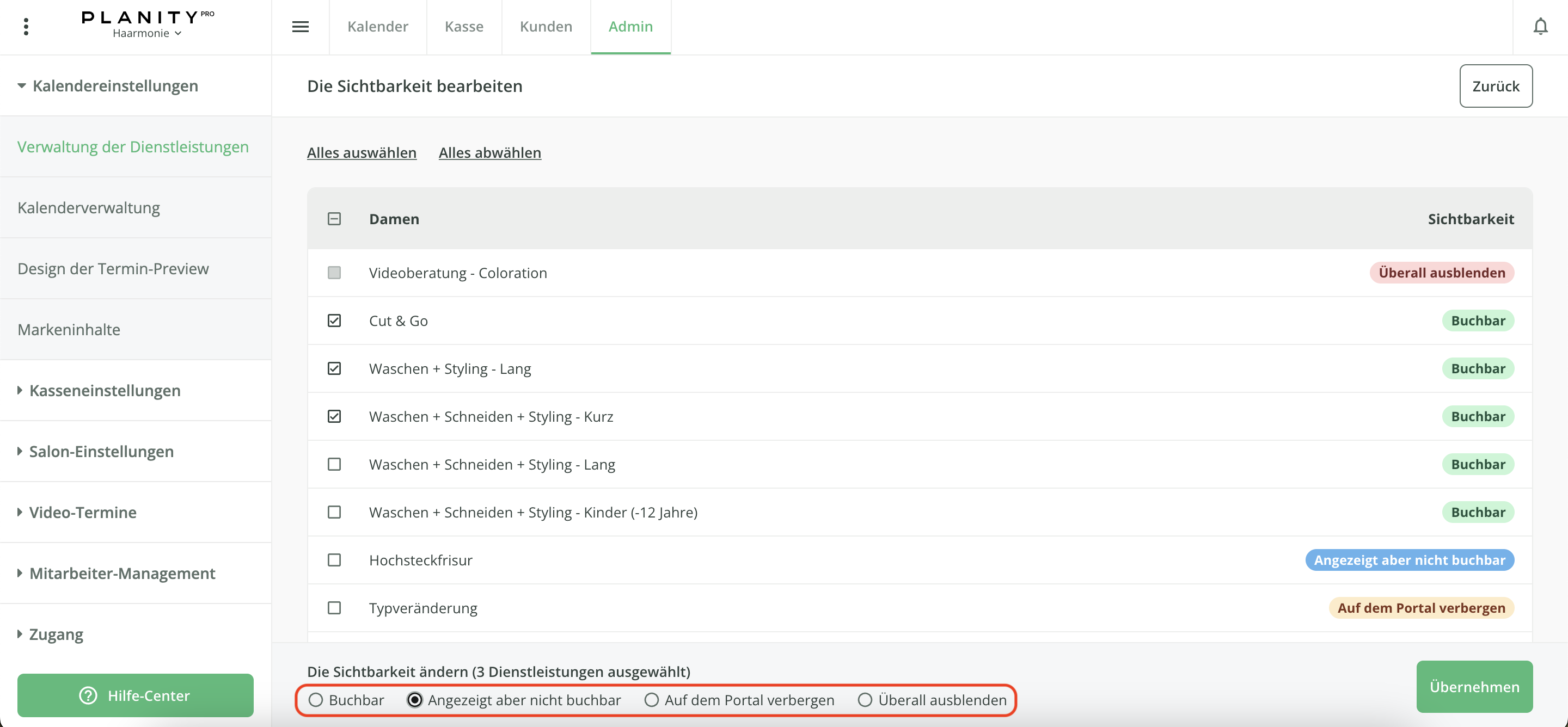This screenshot has height=727, width=1568.
Task: Open the notifications bell
Action: click(x=1540, y=27)
